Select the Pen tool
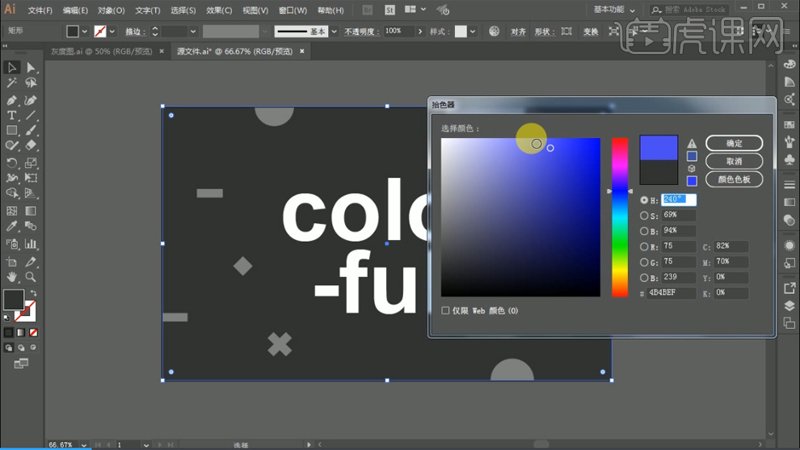The image size is (800, 450). click(x=12, y=101)
